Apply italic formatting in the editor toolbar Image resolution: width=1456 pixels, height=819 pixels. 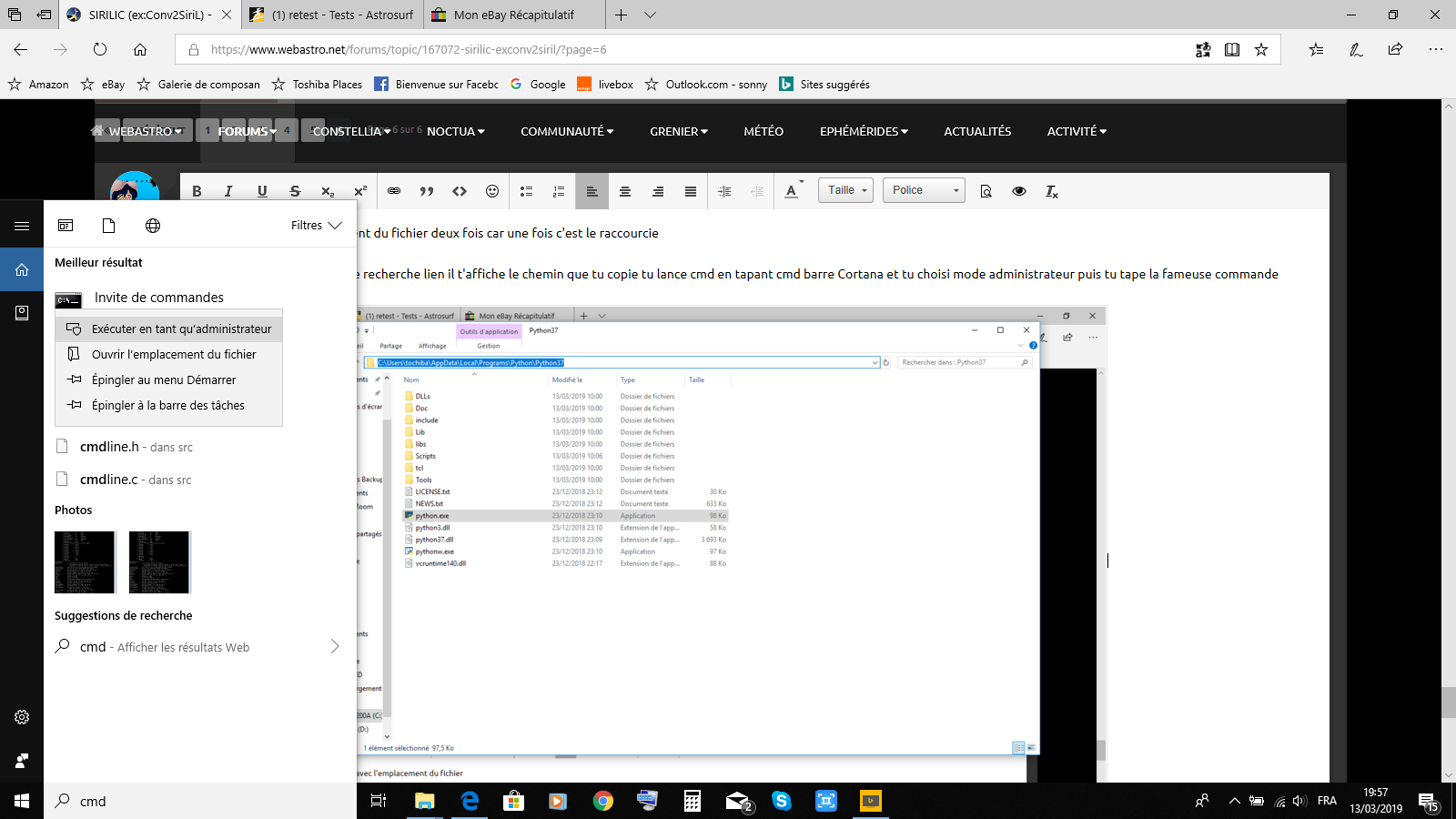pyautogui.click(x=228, y=191)
